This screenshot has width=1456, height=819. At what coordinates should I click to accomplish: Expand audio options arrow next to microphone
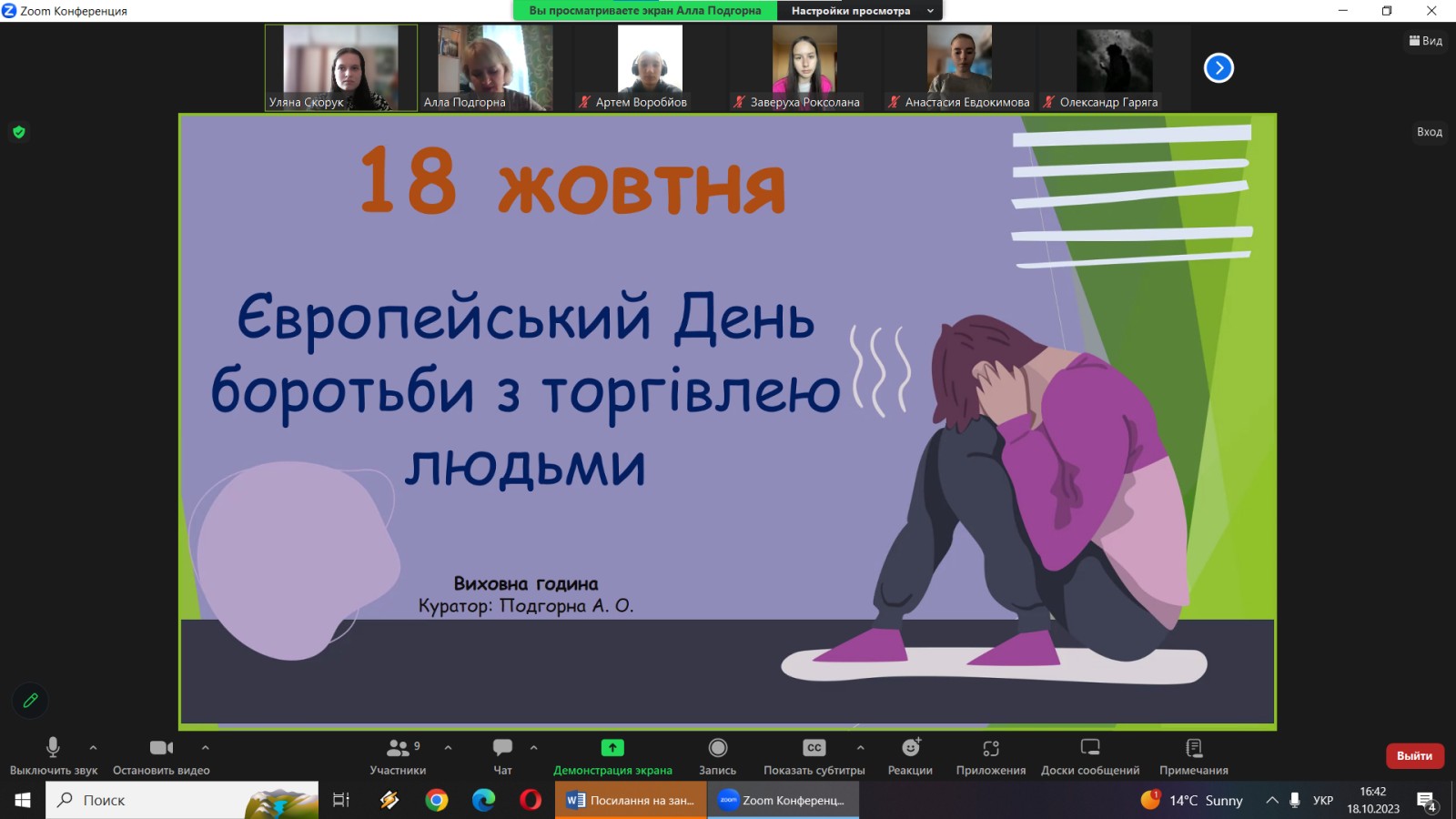coord(93,747)
